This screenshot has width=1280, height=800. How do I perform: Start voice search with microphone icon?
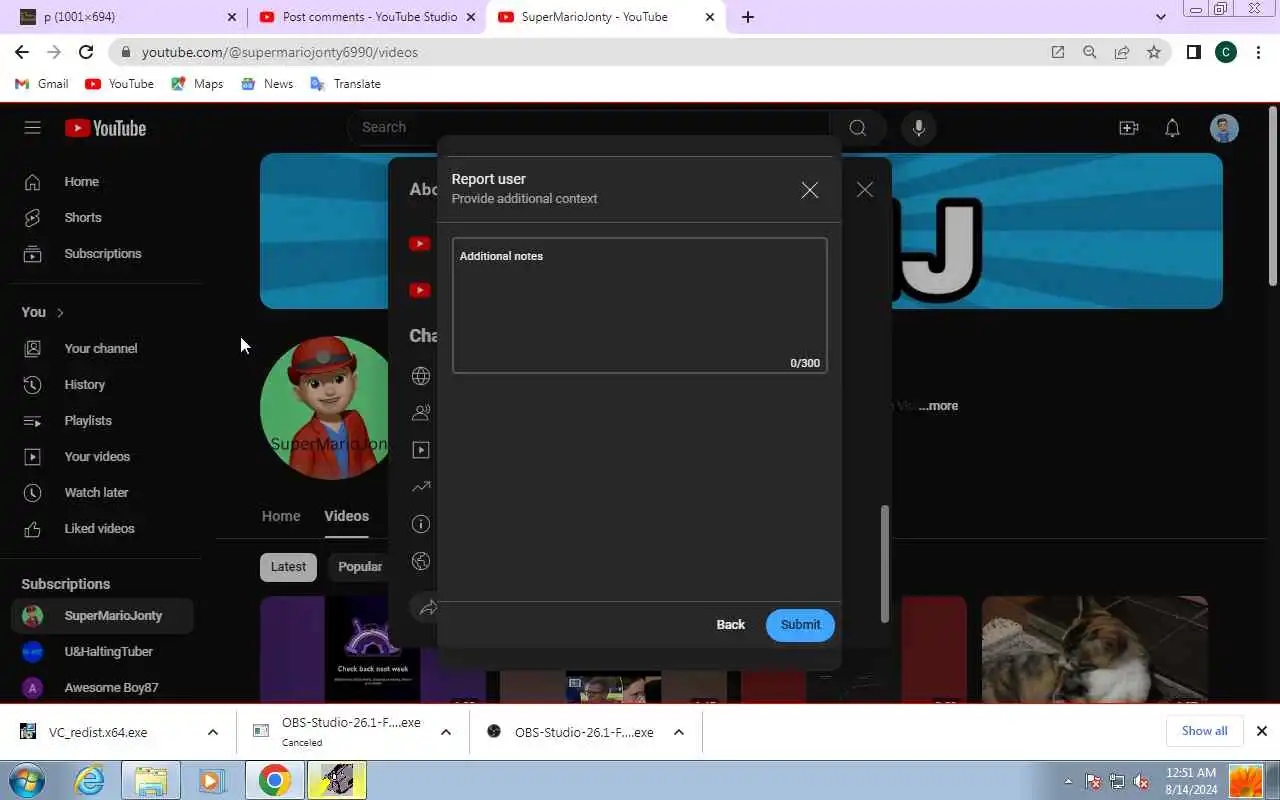click(918, 128)
